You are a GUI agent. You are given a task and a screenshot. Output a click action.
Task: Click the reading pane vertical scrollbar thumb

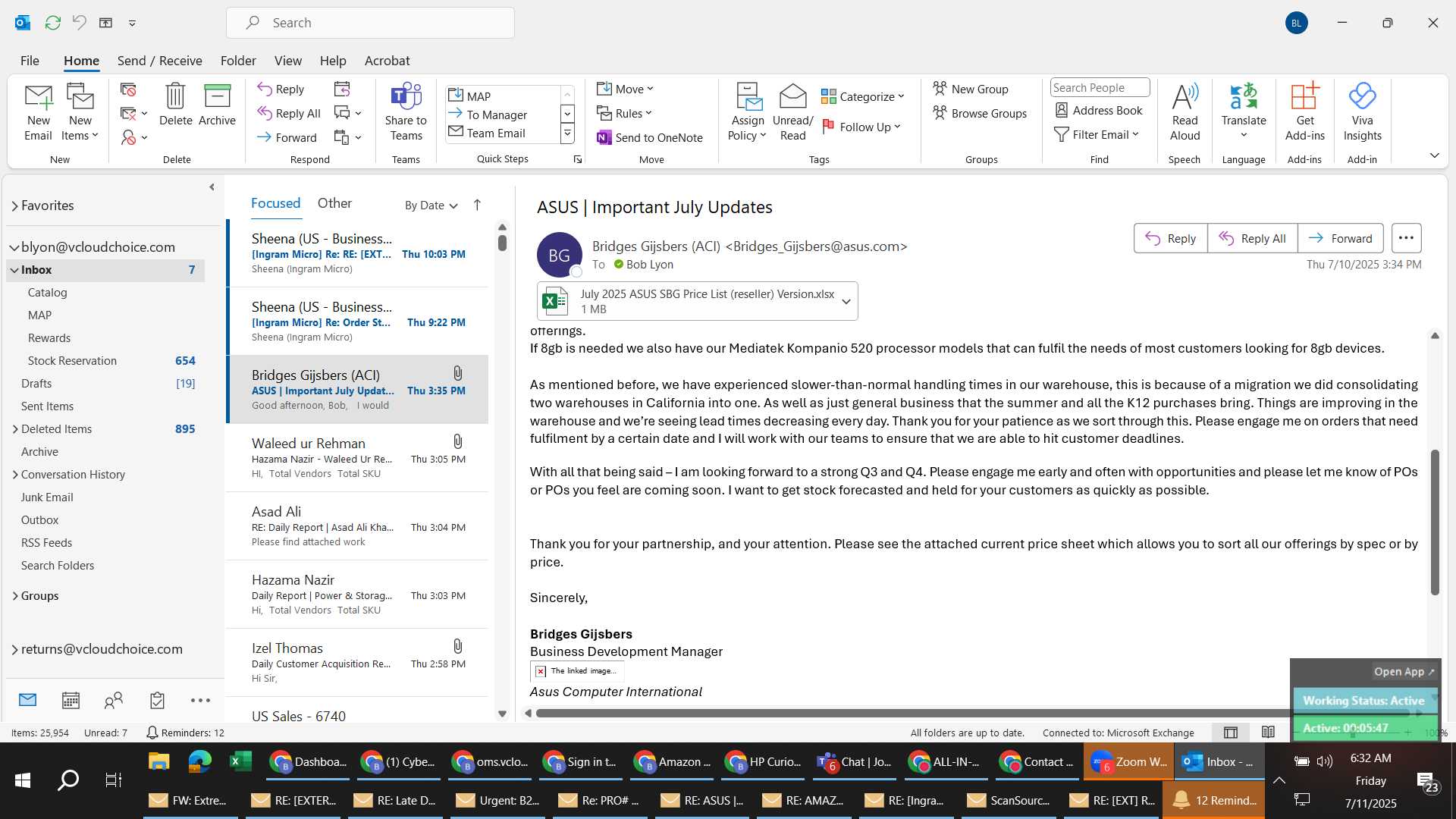tap(1434, 522)
